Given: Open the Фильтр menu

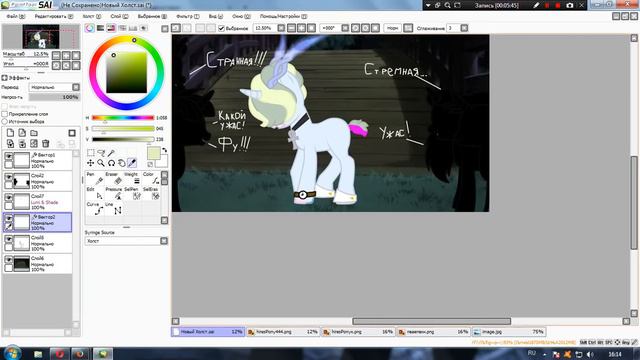Looking at the screenshot, I should tap(188, 16).
